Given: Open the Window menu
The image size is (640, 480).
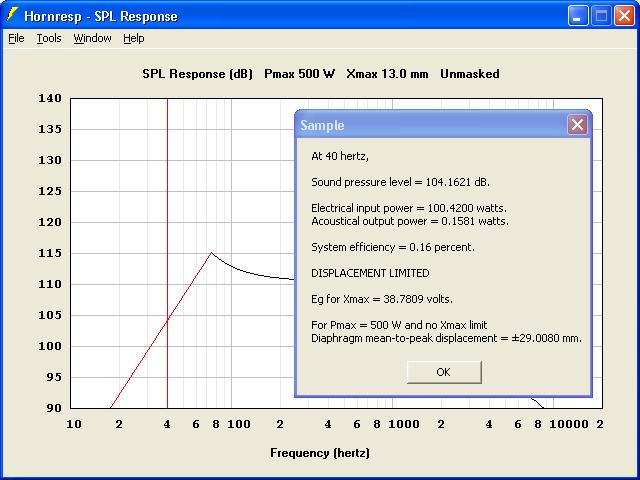Looking at the screenshot, I should 92,38.
